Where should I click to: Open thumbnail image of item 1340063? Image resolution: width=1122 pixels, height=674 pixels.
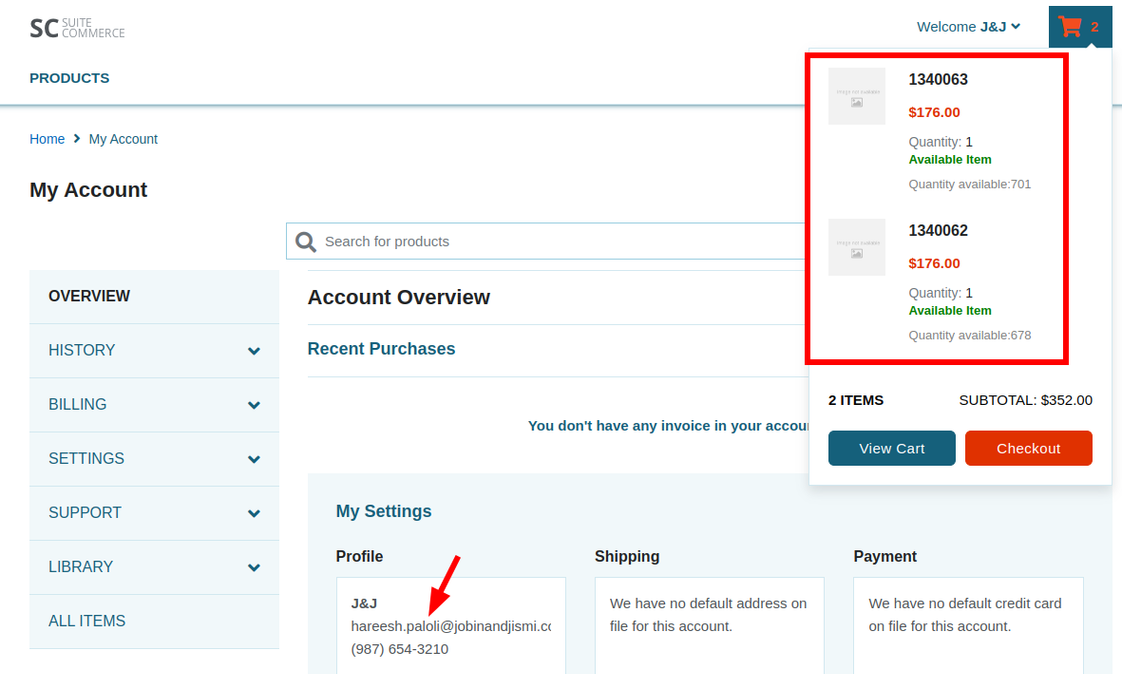coord(857,97)
